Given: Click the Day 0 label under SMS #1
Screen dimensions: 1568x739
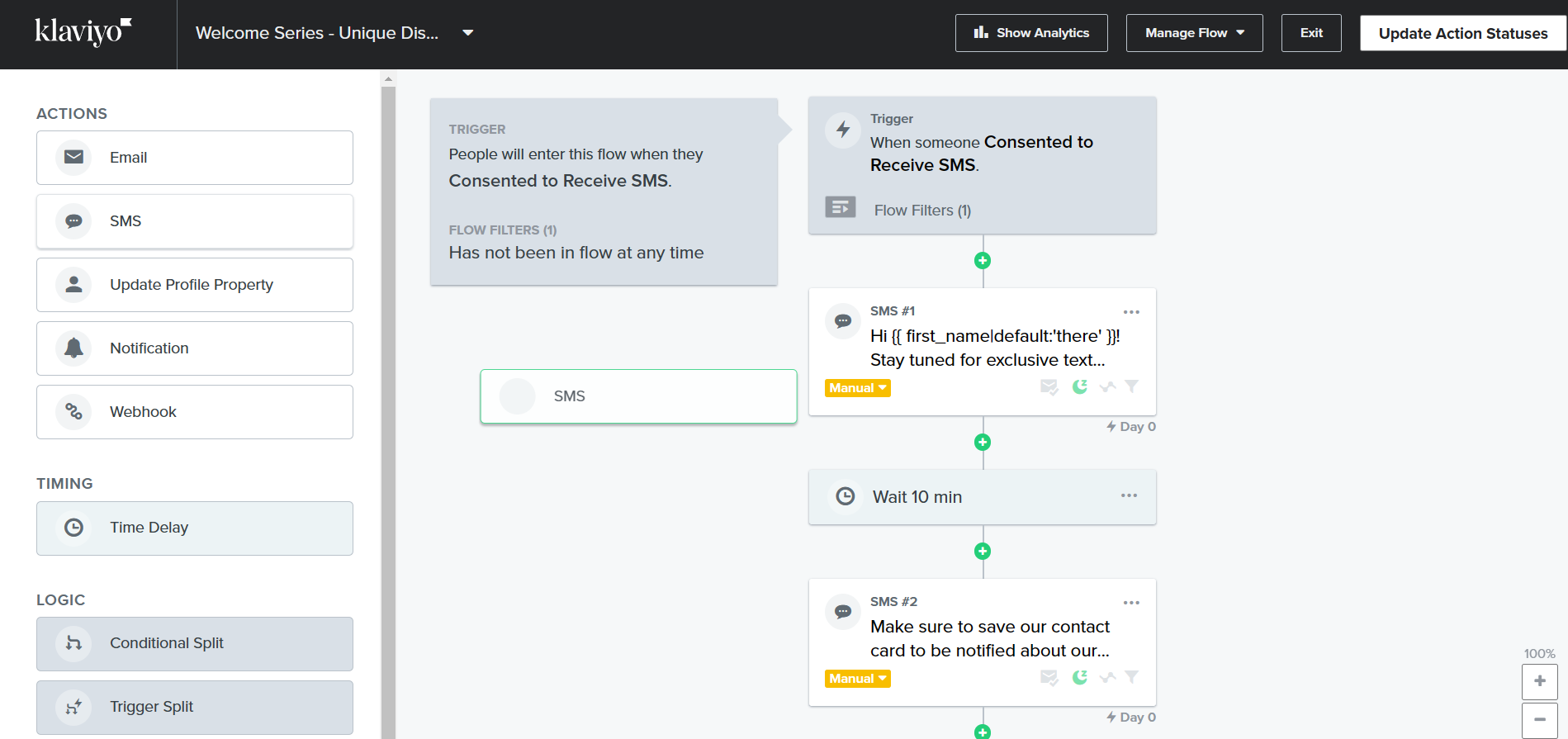Looking at the screenshot, I should point(1131,426).
